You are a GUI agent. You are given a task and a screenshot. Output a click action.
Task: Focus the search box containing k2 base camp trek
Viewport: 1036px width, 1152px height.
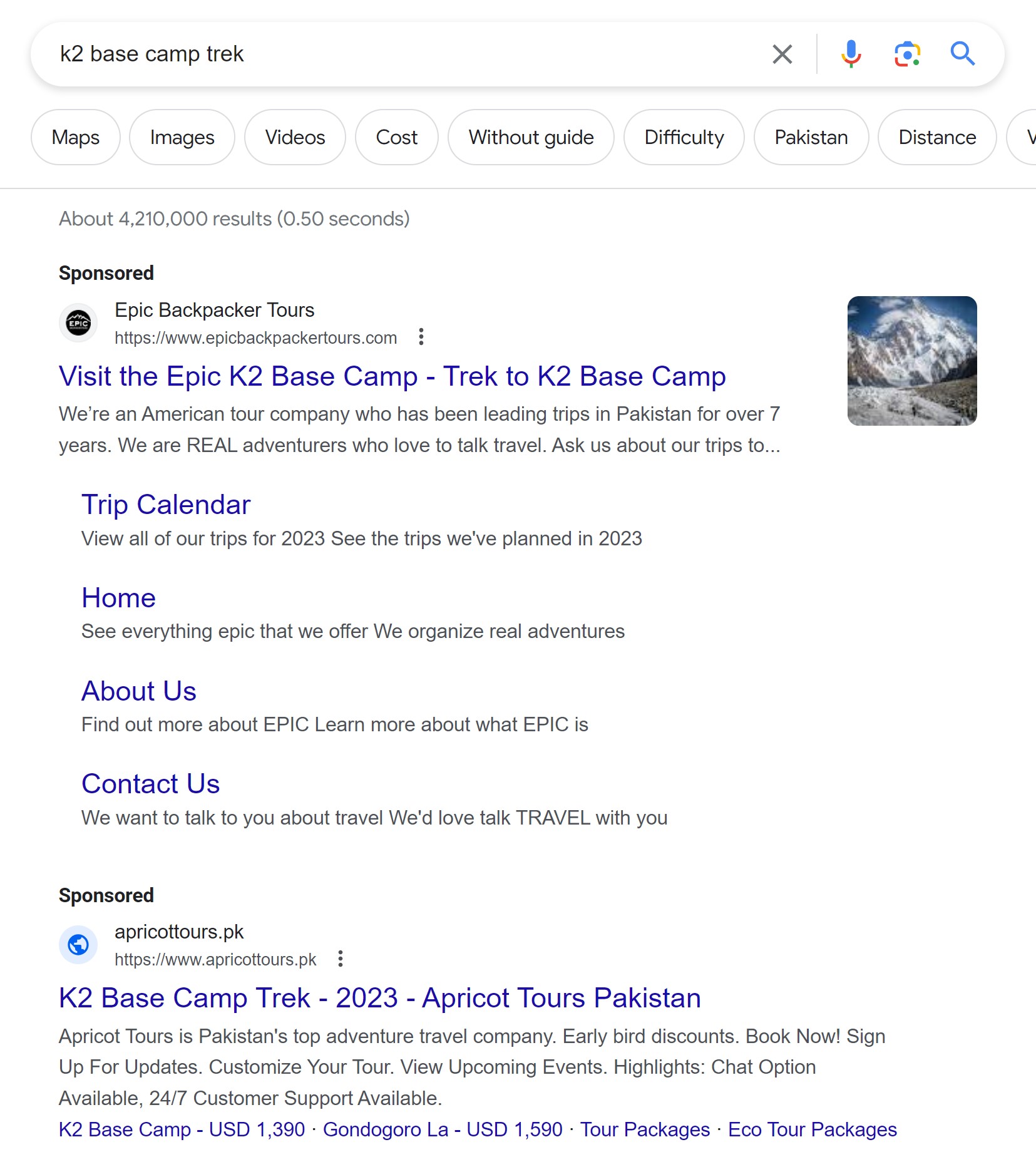coord(401,54)
